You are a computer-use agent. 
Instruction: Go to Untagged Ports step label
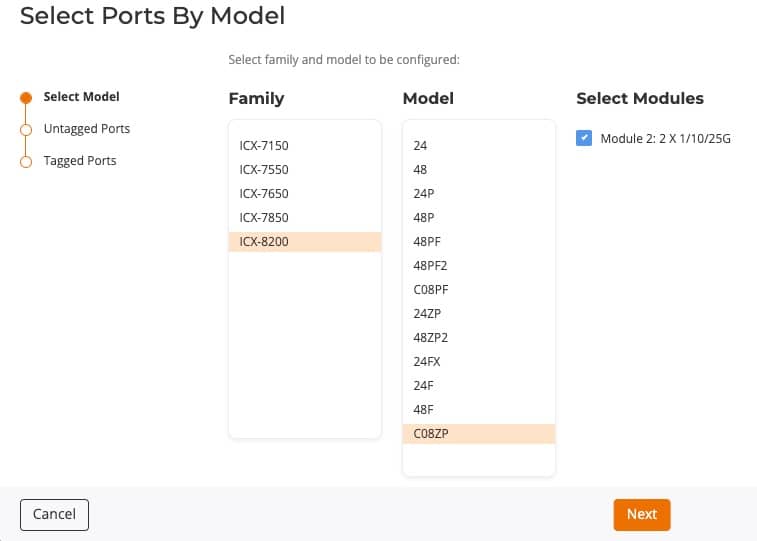click(x=87, y=129)
